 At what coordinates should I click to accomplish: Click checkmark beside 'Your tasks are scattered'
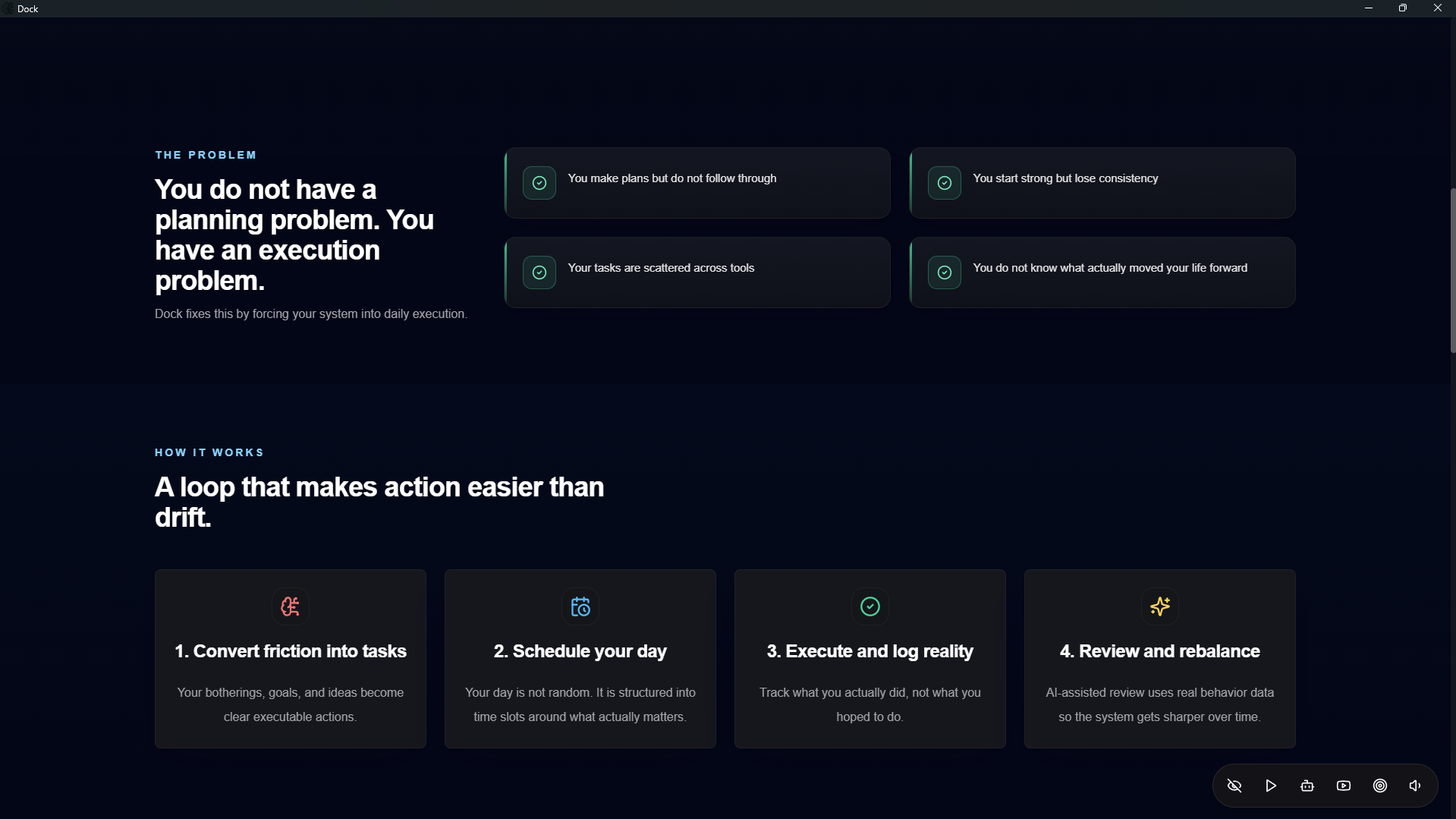[x=539, y=272]
